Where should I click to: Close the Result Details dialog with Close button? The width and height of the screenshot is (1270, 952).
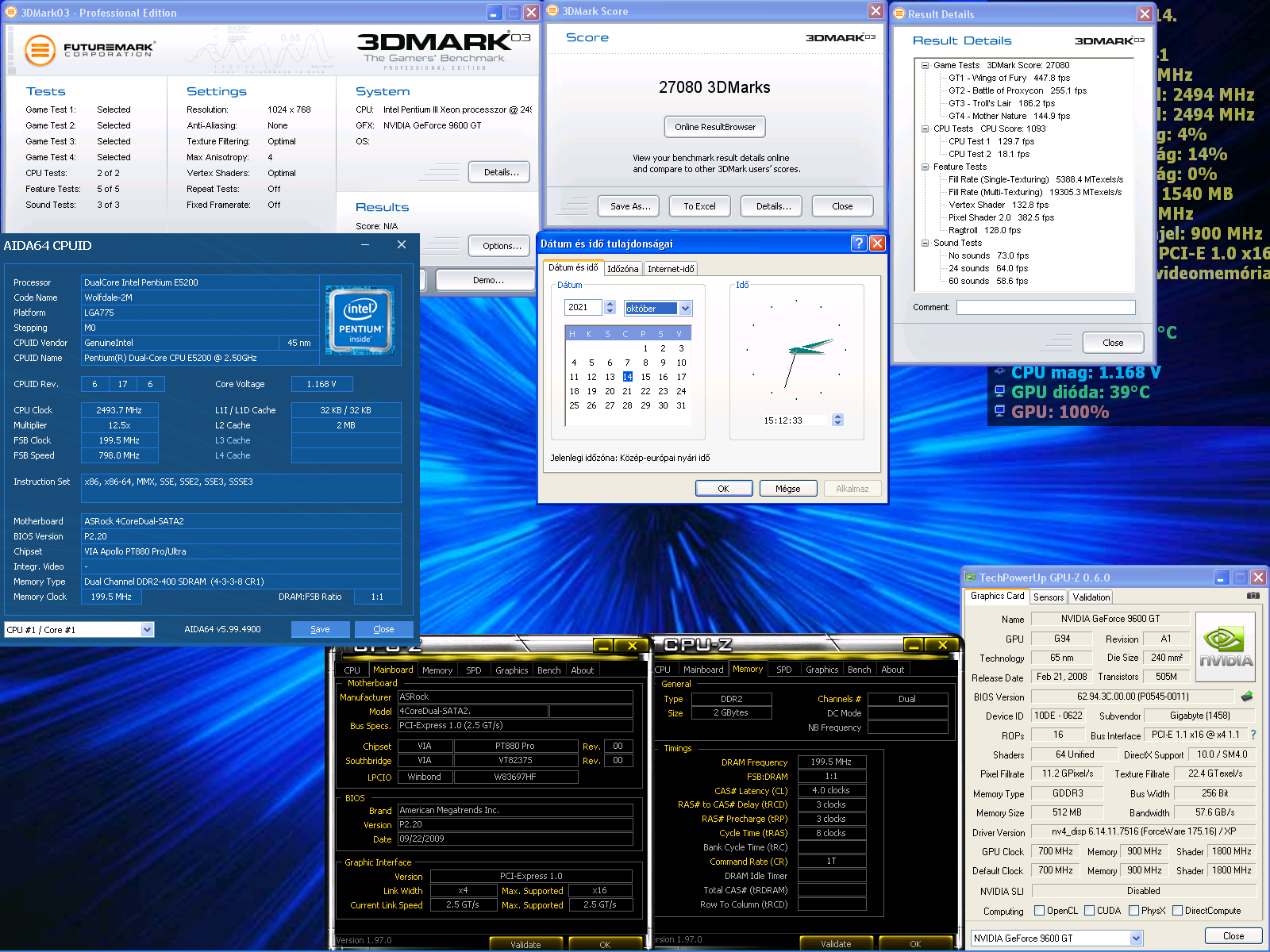click(x=1113, y=343)
